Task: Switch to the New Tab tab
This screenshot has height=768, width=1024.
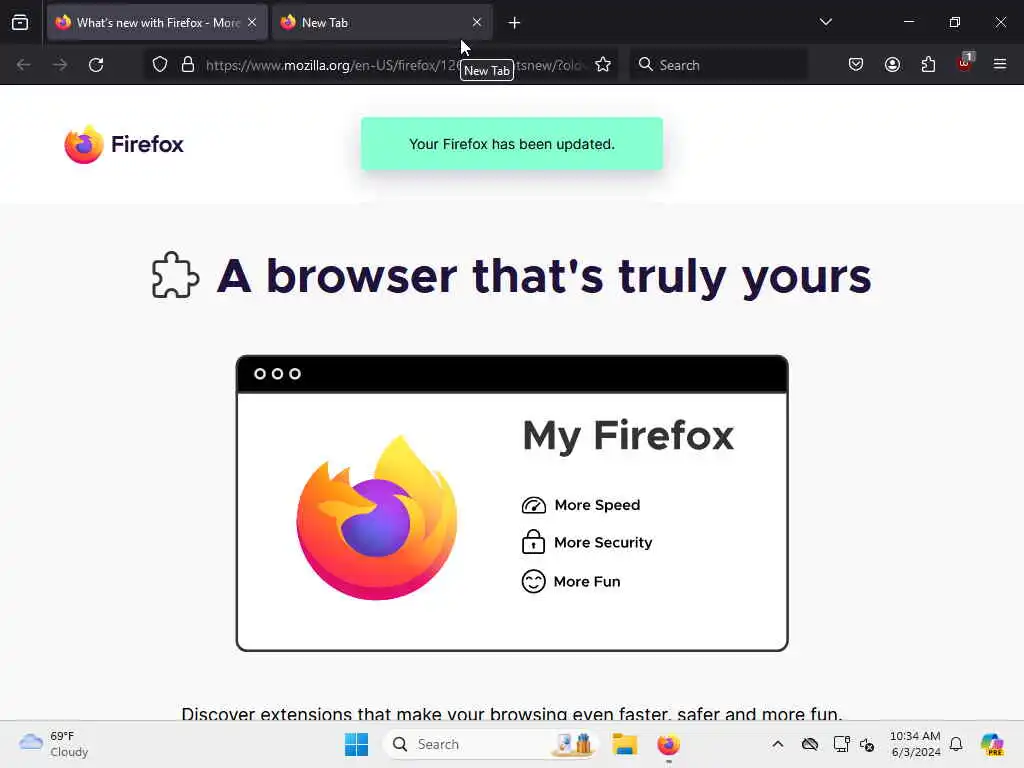Action: pyautogui.click(x=382, y=22)
